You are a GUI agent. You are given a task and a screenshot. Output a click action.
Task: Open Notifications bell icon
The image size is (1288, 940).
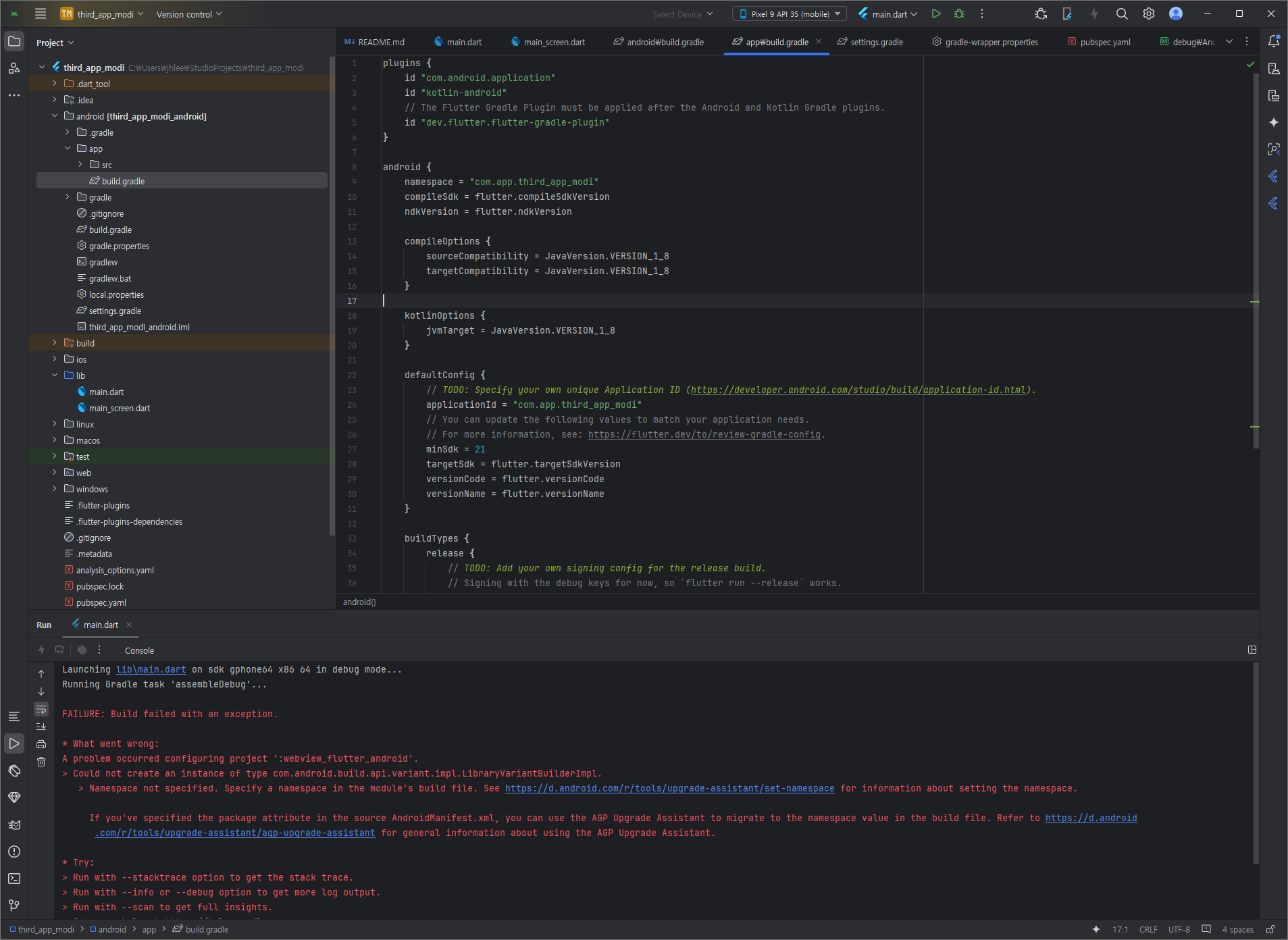point(1274,41)
